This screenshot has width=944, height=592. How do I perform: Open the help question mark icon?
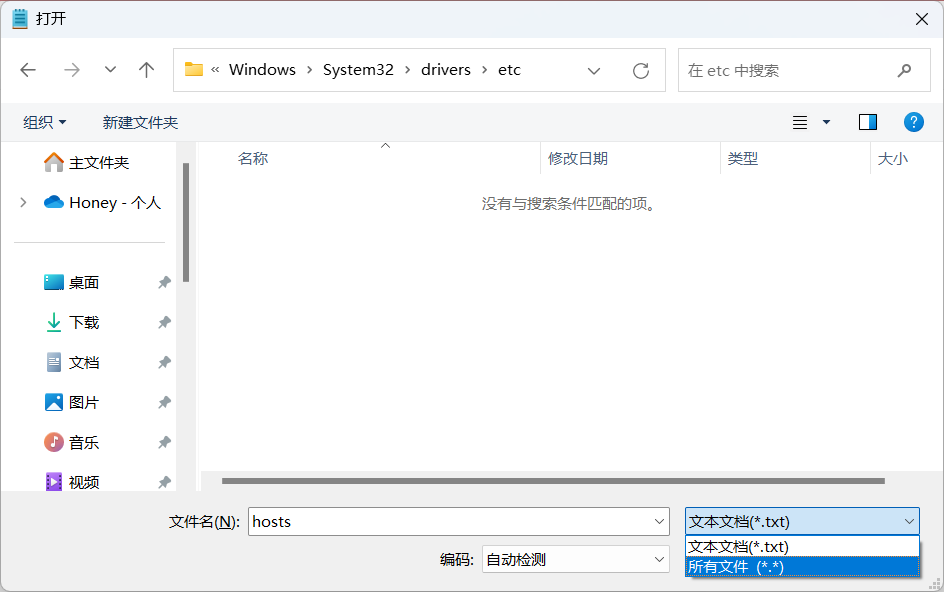point(913,122)
